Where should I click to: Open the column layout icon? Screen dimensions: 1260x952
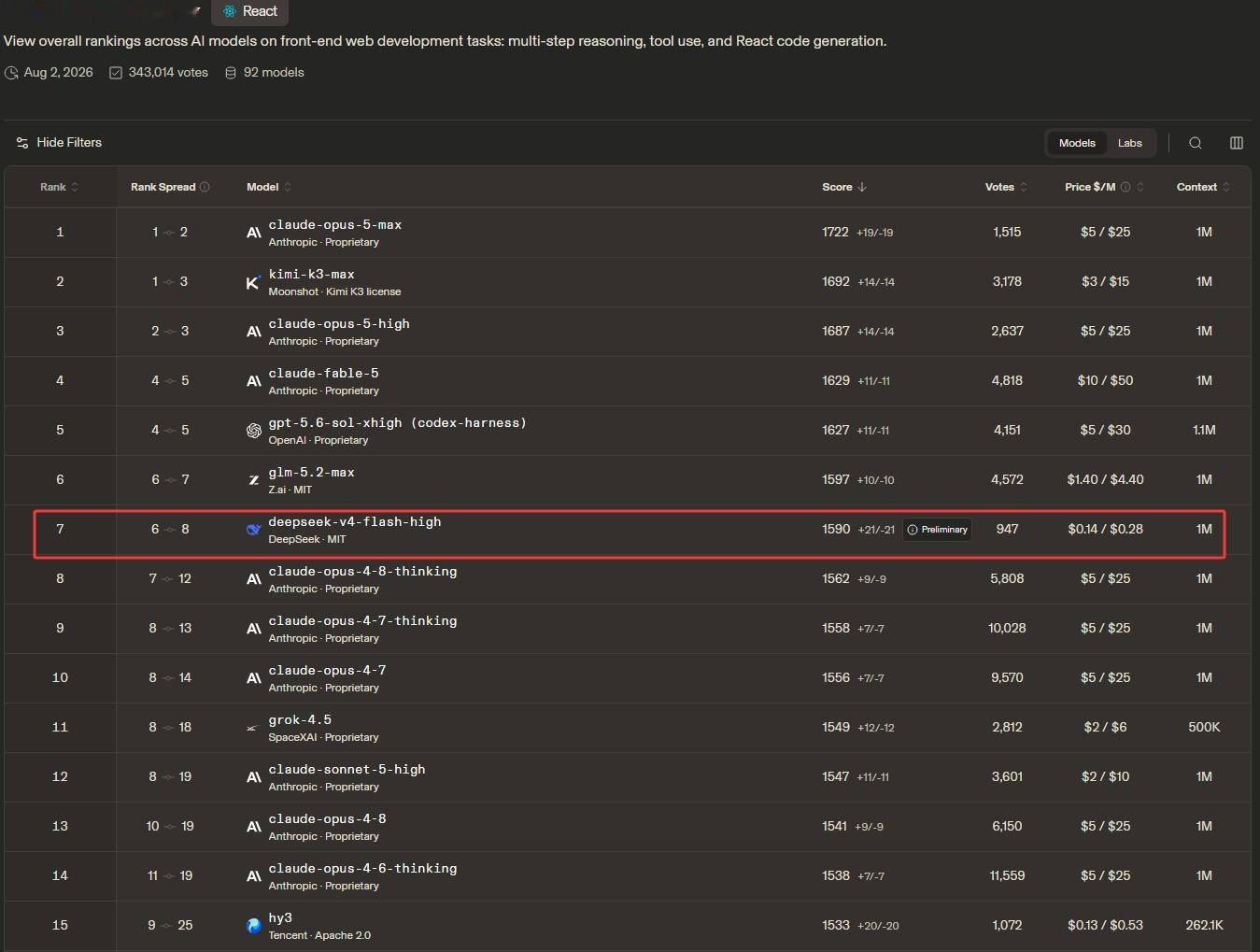pyautogui.click(x=1237, y=143)
